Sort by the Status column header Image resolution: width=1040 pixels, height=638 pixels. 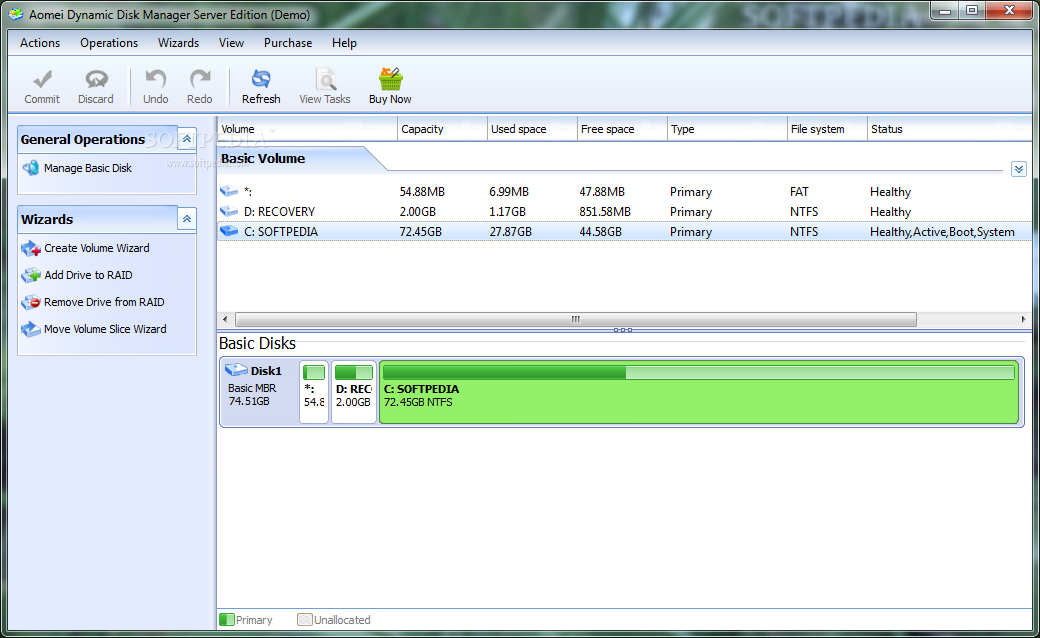coord(950,129)
